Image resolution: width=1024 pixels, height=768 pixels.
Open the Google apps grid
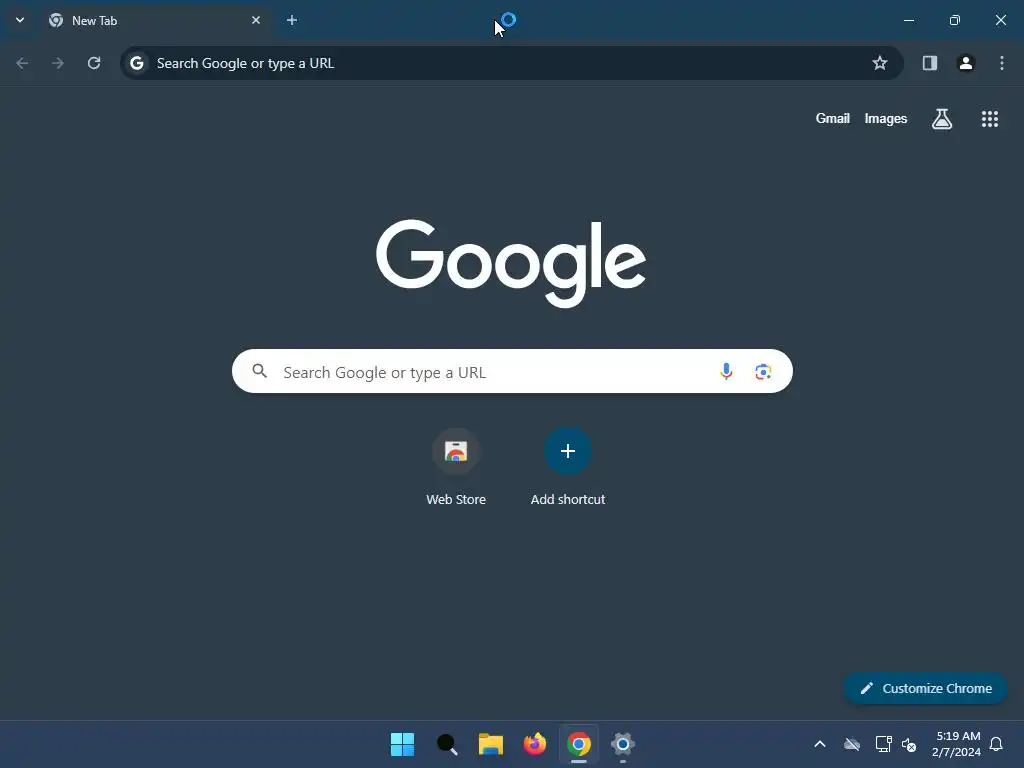[990, 119]
